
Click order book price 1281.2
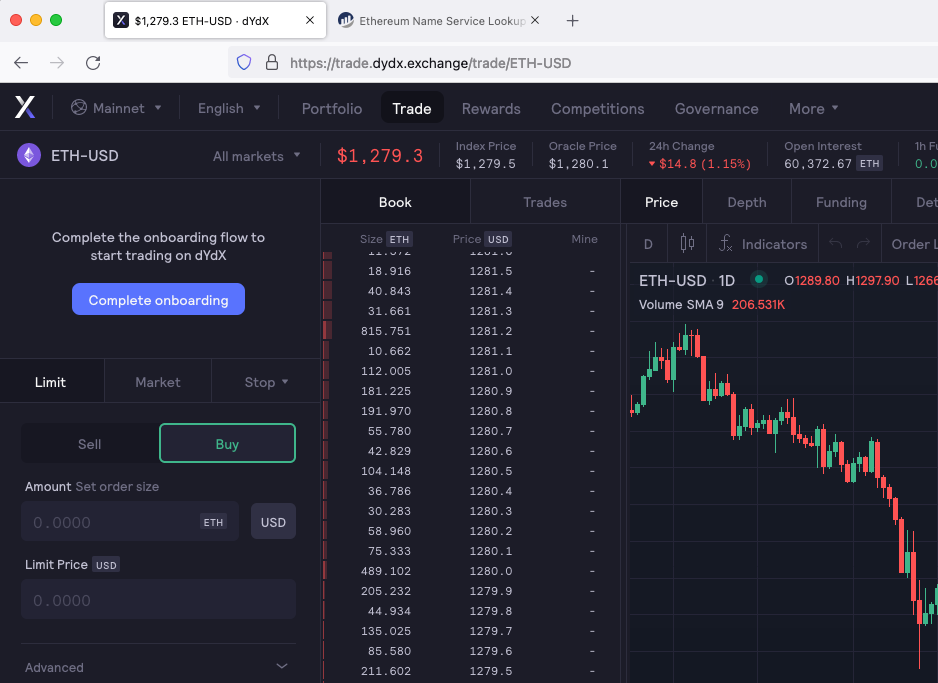pos(491,331)
